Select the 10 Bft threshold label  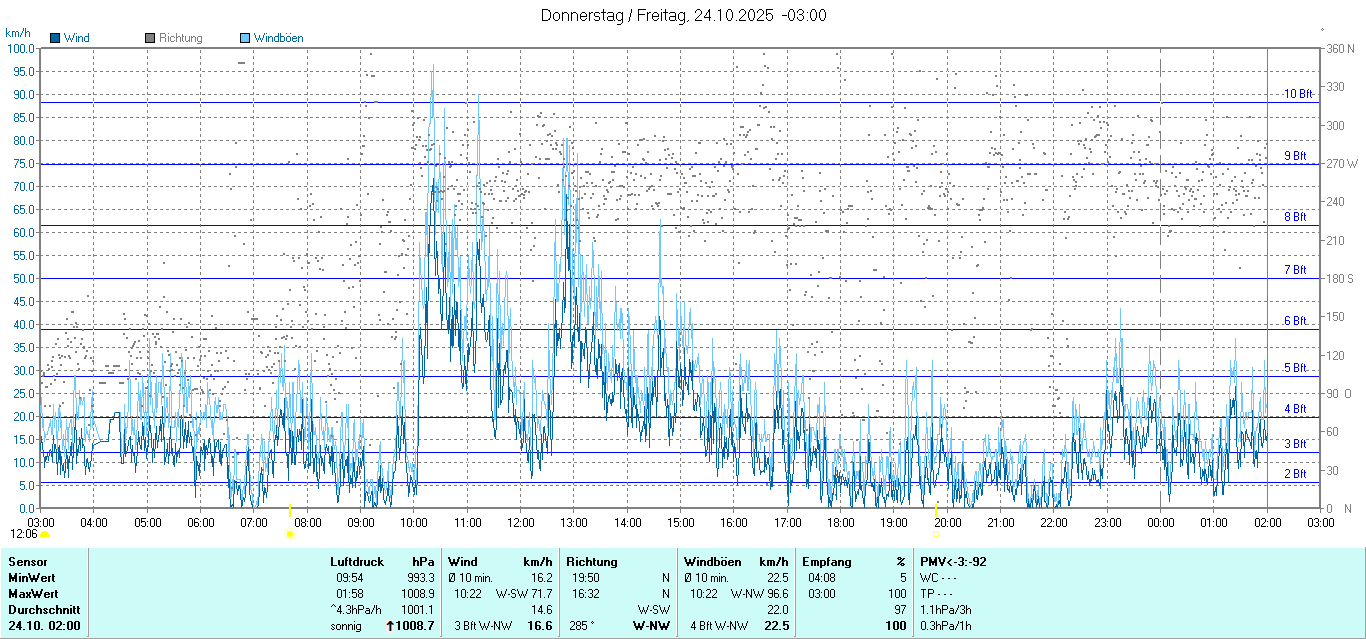coord(1296,94)
